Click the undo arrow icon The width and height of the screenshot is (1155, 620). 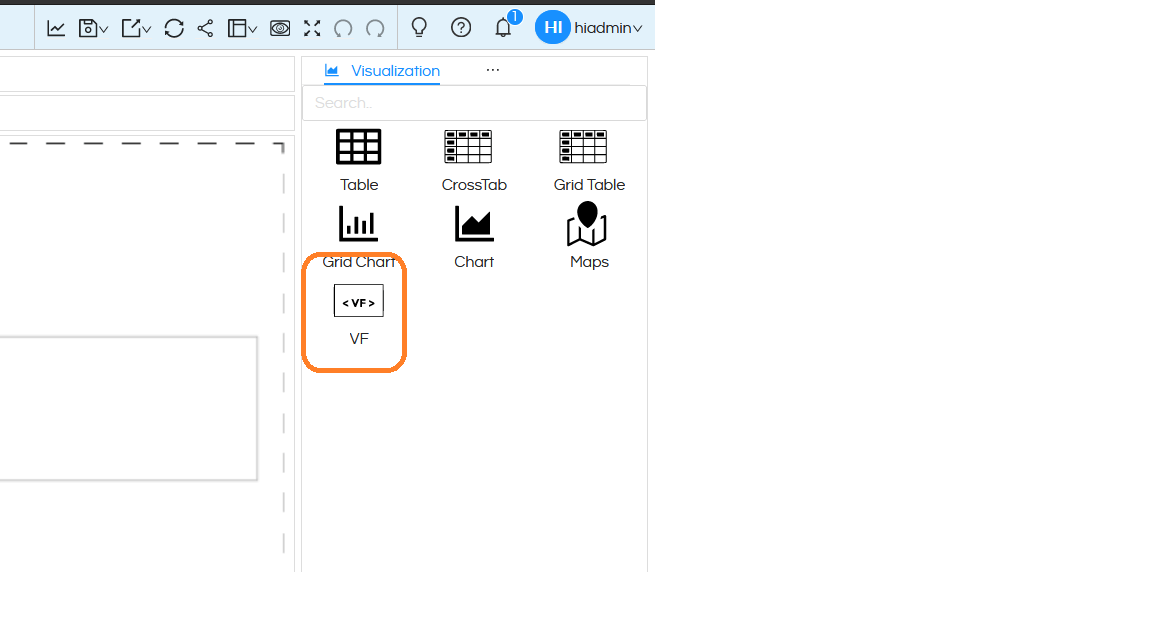point(343,28)
